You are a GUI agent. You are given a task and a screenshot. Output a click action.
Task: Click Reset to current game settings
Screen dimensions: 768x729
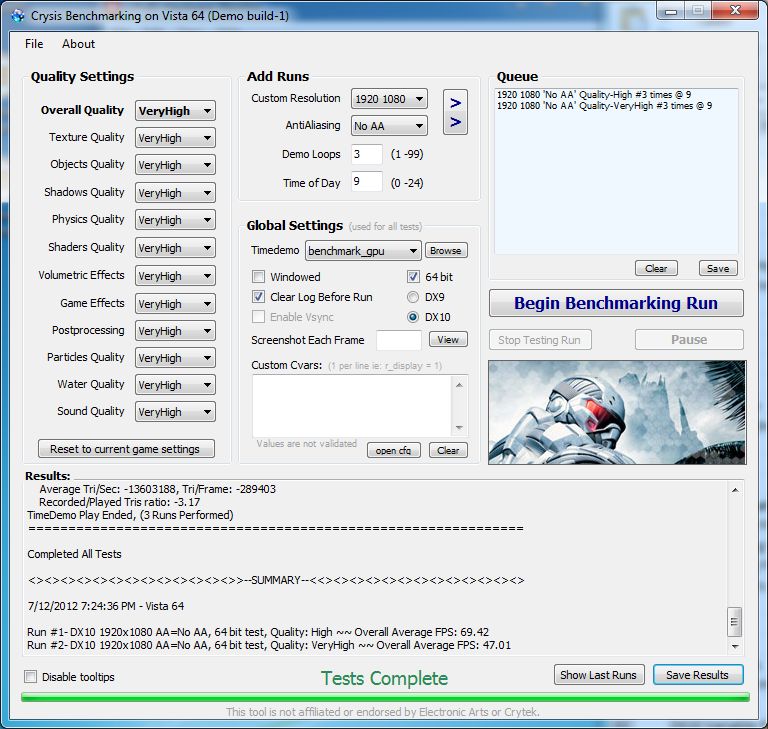(126, 449)
